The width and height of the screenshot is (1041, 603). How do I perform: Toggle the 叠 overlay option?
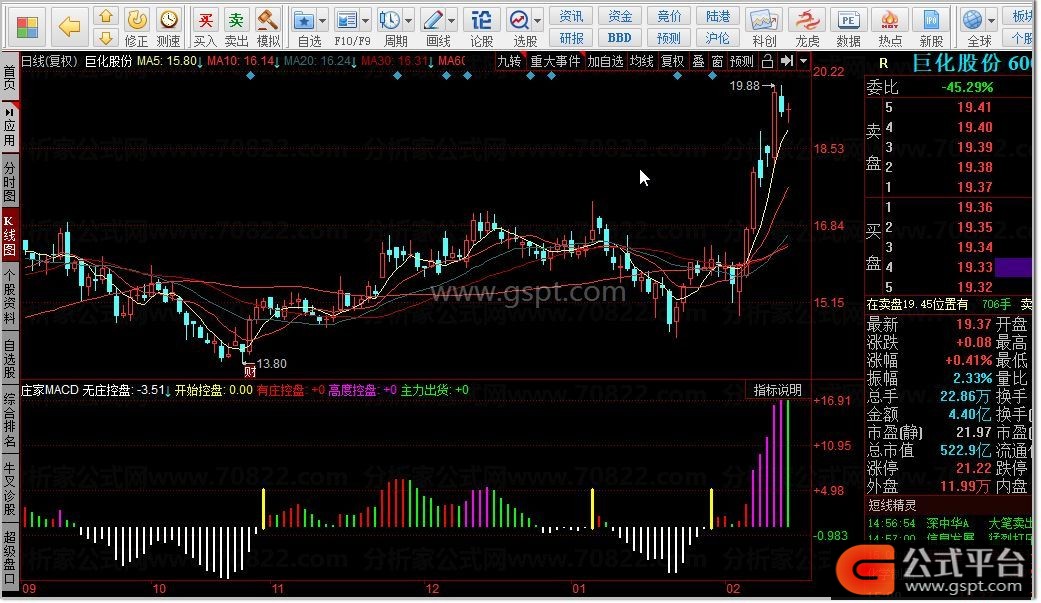click(698, 62)
